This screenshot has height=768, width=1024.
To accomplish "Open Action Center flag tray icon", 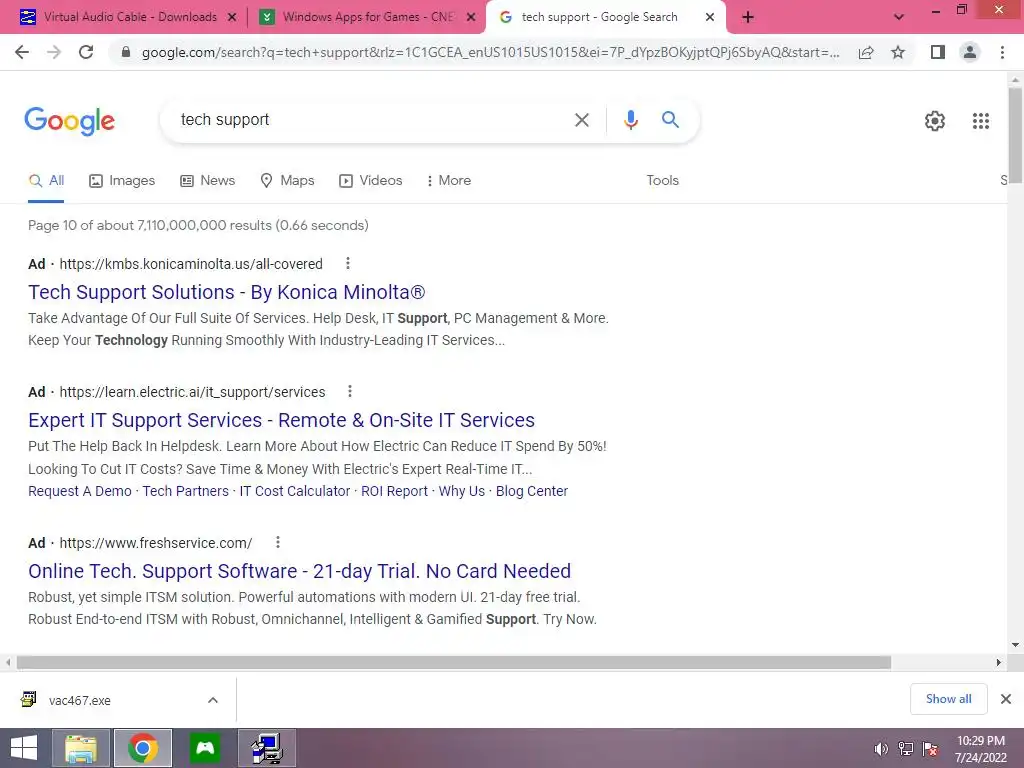I will click(x=930, y=749).
